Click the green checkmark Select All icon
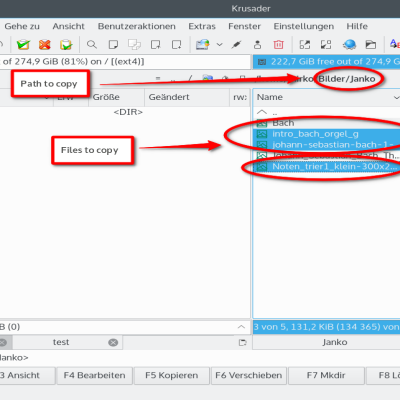The image size is (400, 400). point(23,44)
